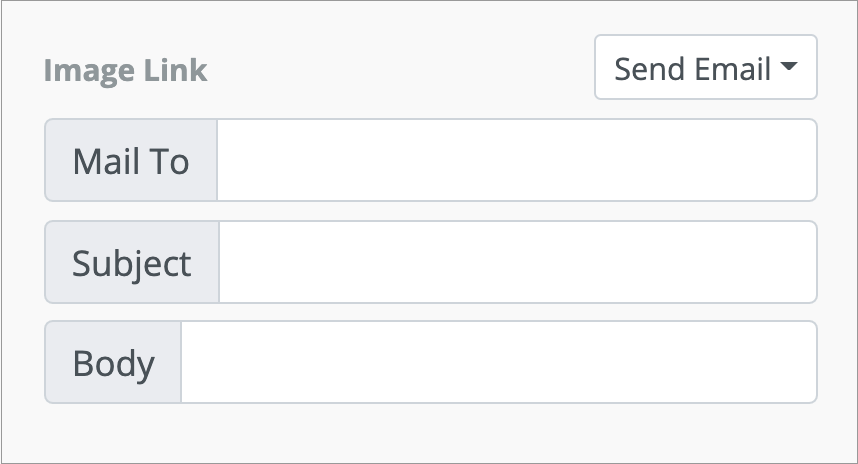Click the caret arrow beside Send Email
The image size is (858, 464).
click(x=788, y=68)
